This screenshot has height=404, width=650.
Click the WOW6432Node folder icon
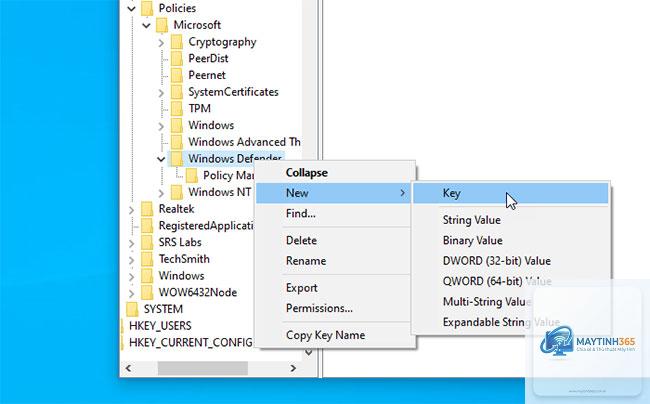coord(147,292)
